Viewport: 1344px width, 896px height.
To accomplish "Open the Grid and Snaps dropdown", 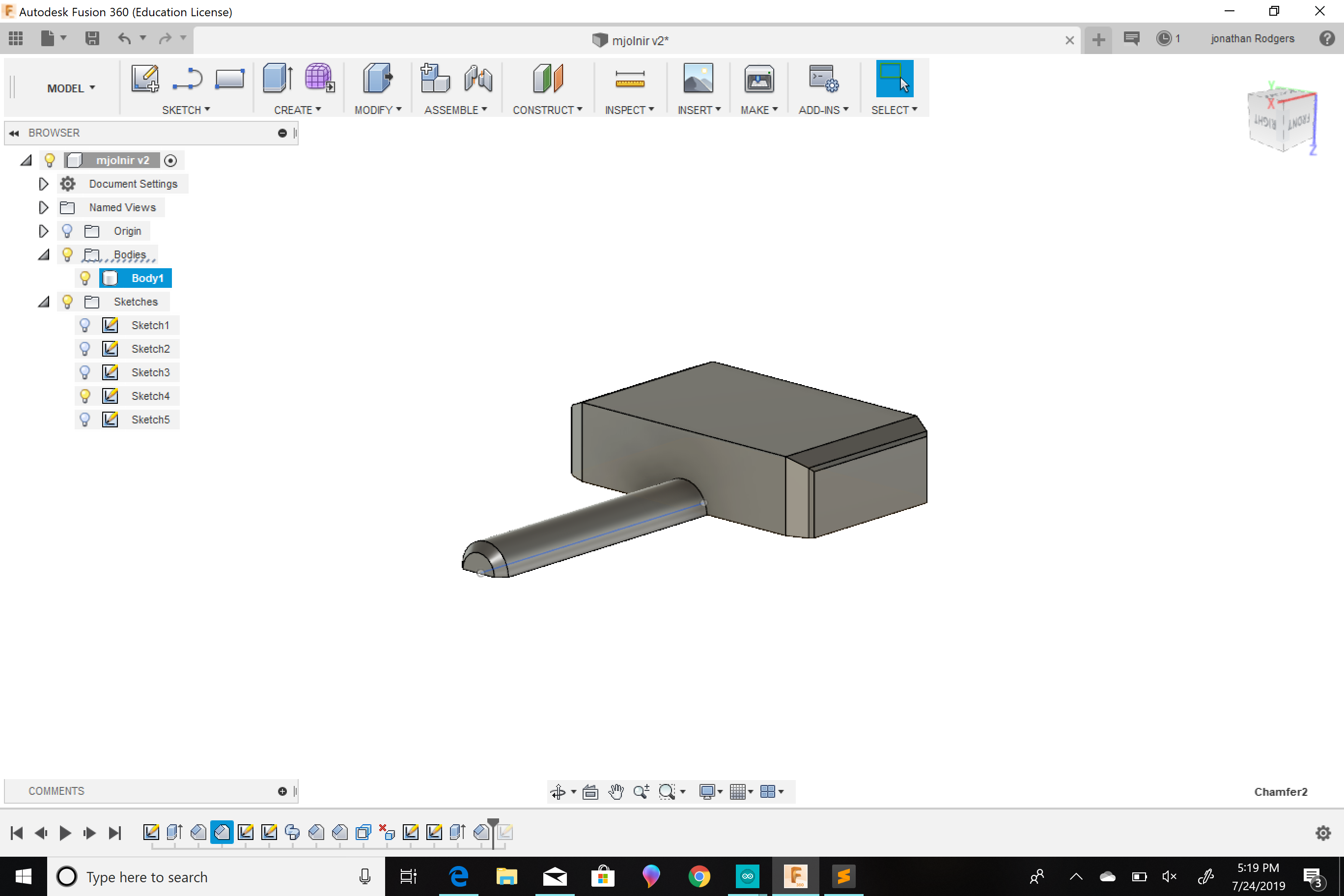I will tap(741, 791).
